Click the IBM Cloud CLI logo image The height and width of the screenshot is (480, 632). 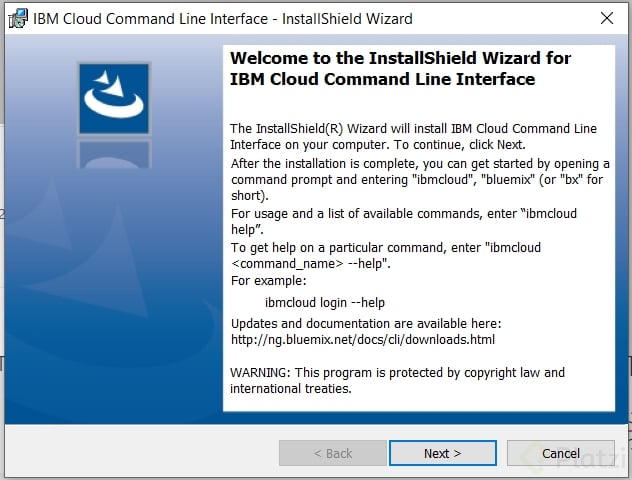coord(114,99)
